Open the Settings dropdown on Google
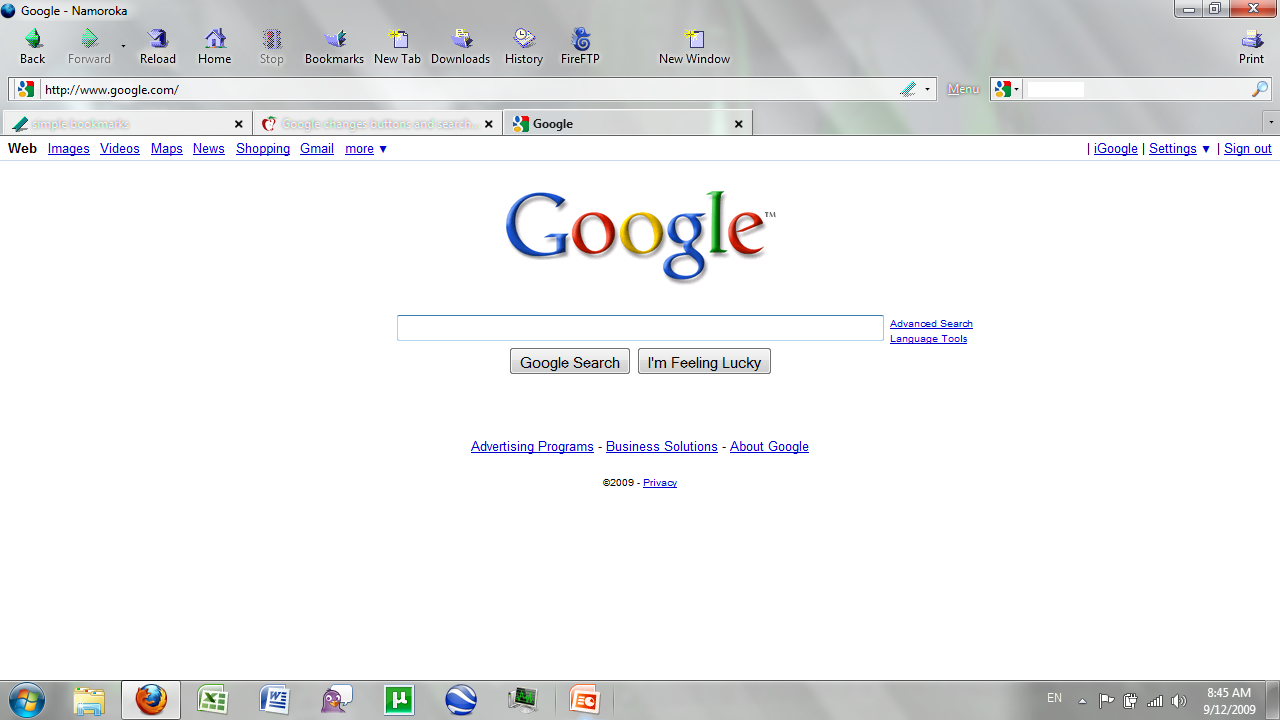1280x720 pixels. (x=1180, y=149)
